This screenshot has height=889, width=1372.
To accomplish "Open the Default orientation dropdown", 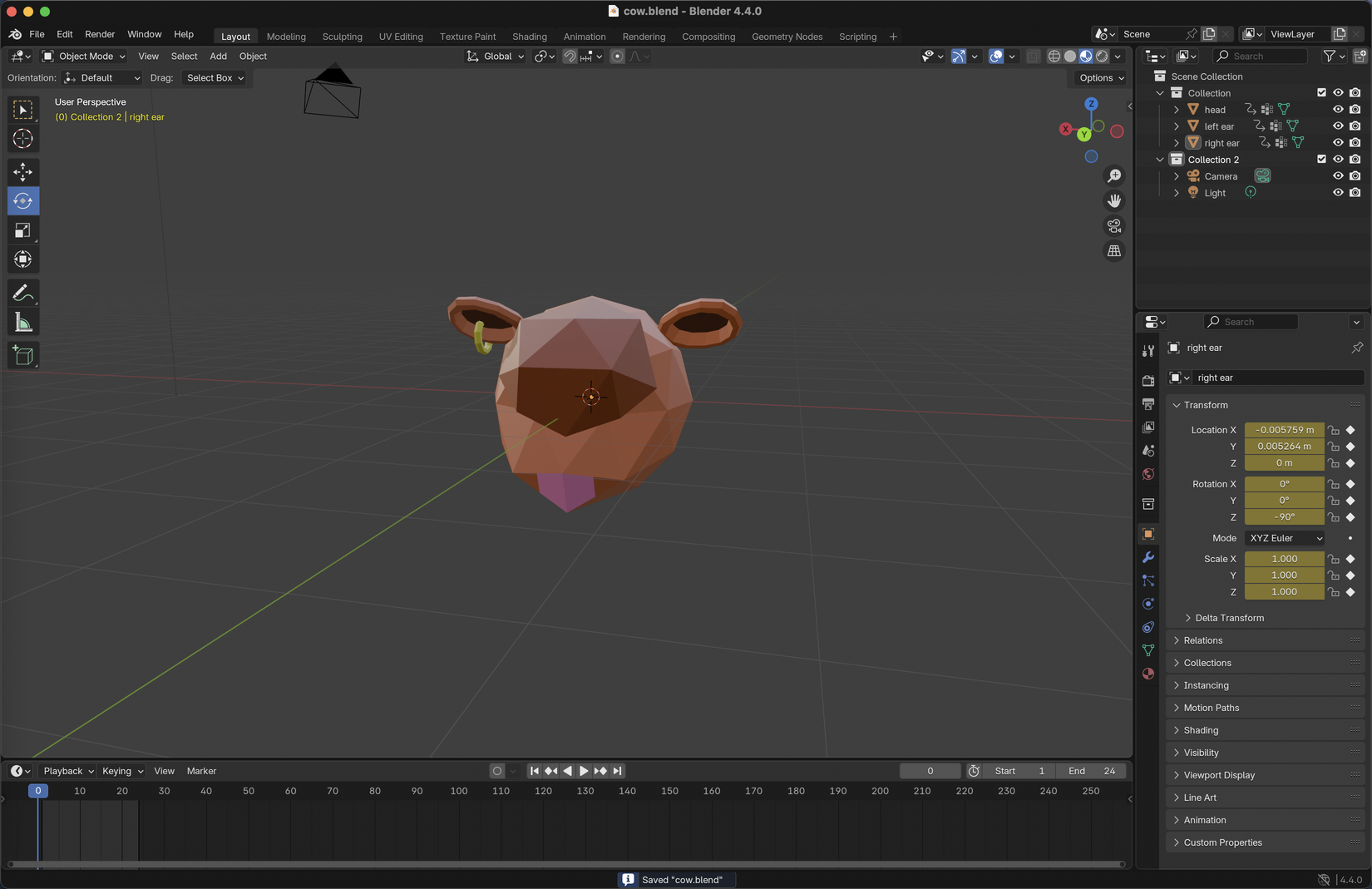I will click(x=101, y=78).
